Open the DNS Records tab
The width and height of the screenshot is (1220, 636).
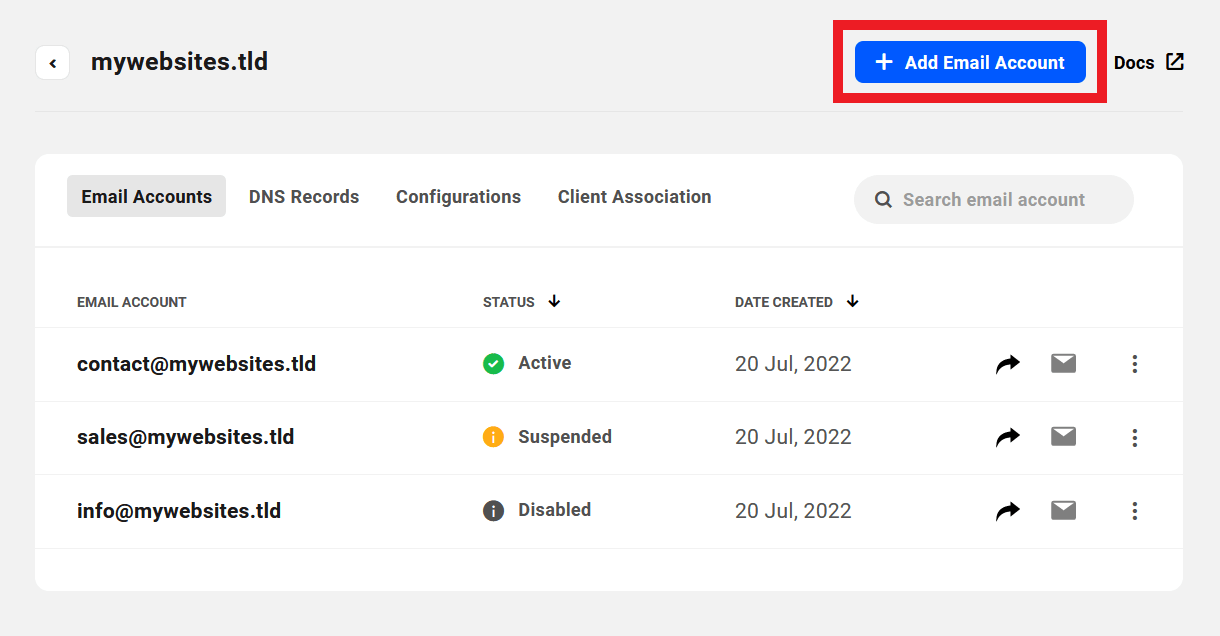(x=304, y=197)
